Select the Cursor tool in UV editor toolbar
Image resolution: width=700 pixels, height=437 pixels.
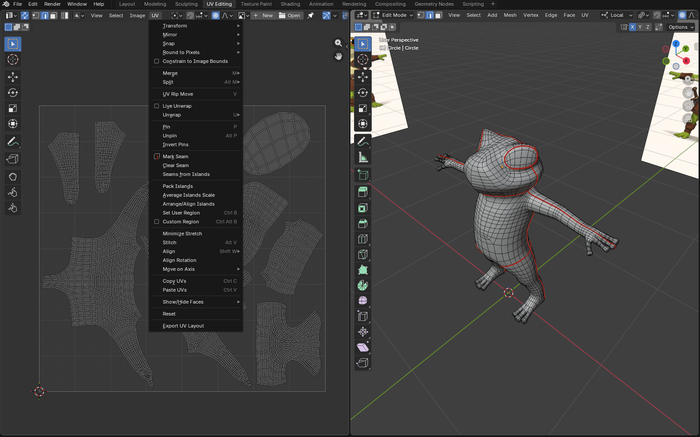[13, 60]
